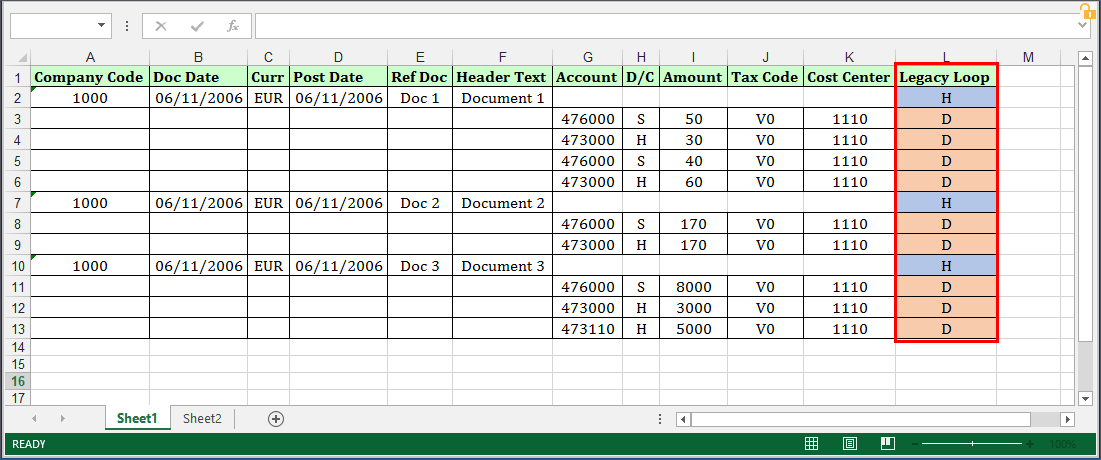Screen dimensions: 1101x460
Task: Add a new sheet with plus icon
Action: [276, 419]
